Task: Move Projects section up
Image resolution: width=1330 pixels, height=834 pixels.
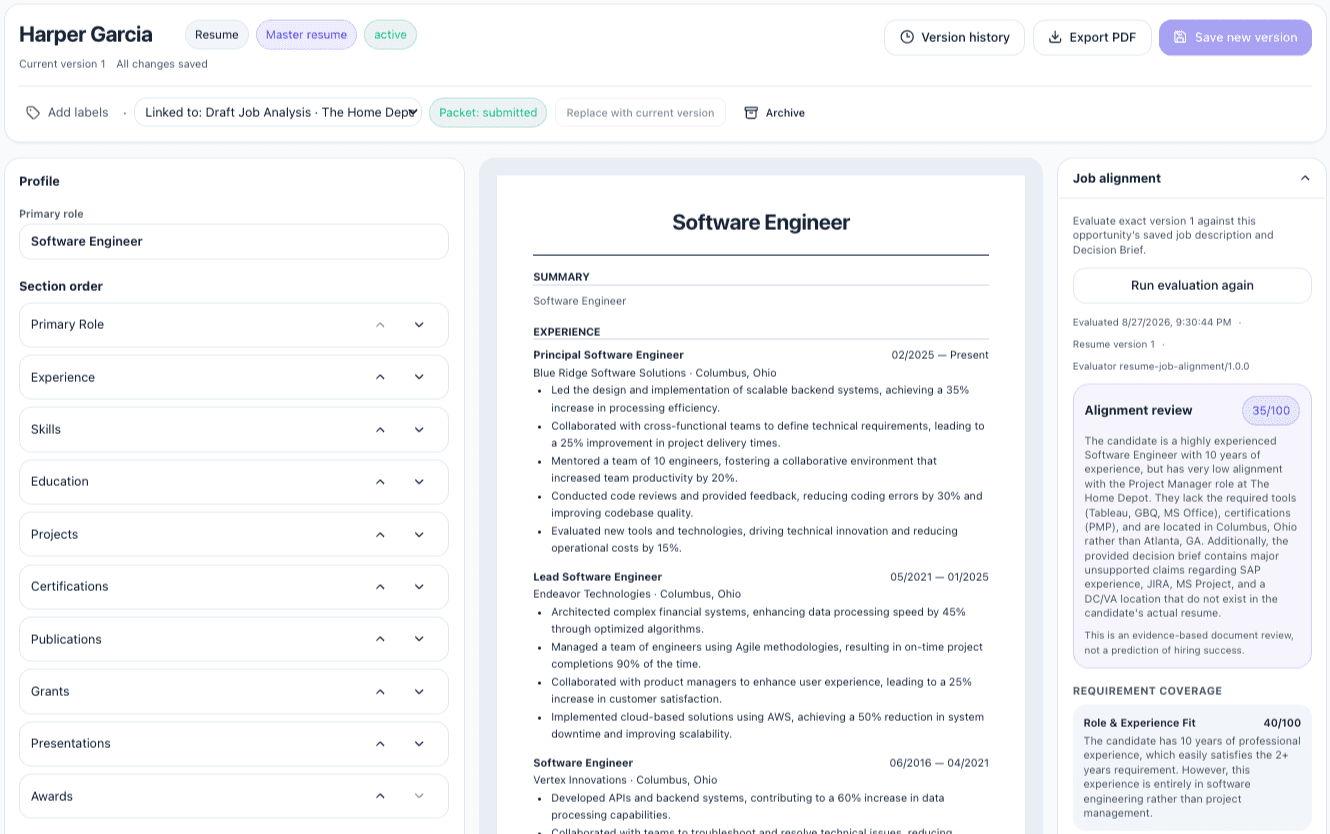Action: click(380, 534)
